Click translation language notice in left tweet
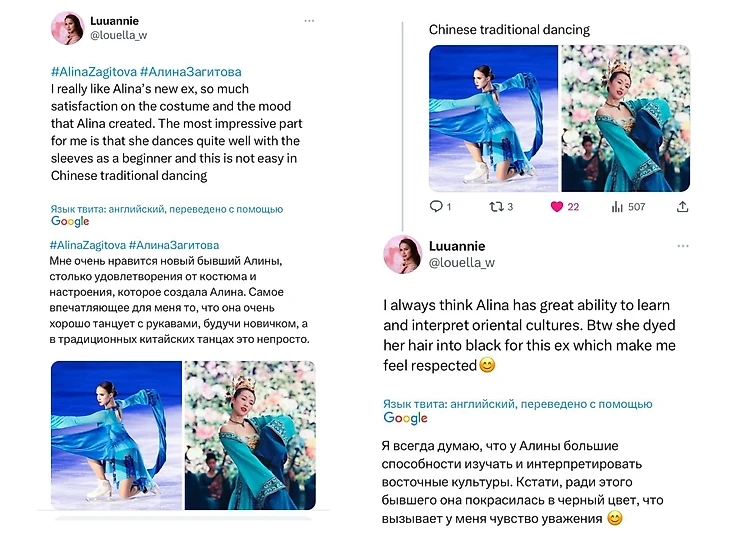Image resolution: width=730 pixels, height=548 pixels. [166, 209]
